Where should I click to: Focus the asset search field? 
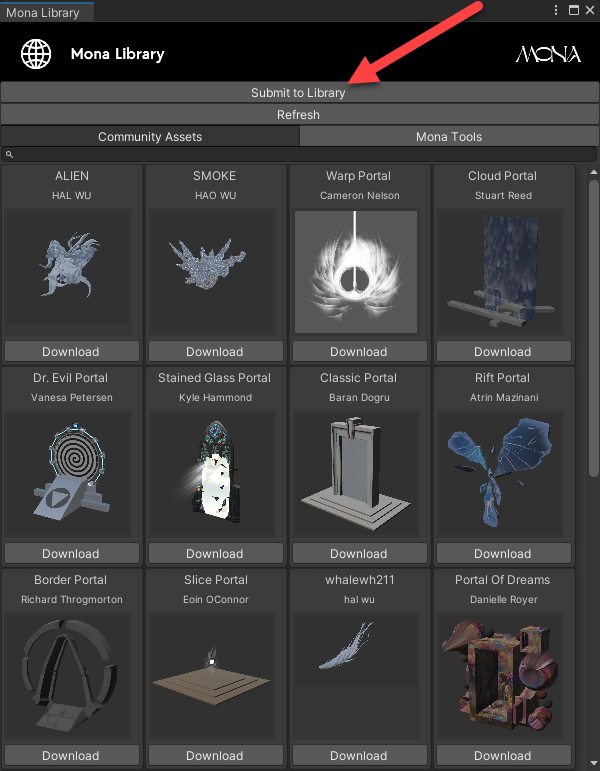pos(300,154)
